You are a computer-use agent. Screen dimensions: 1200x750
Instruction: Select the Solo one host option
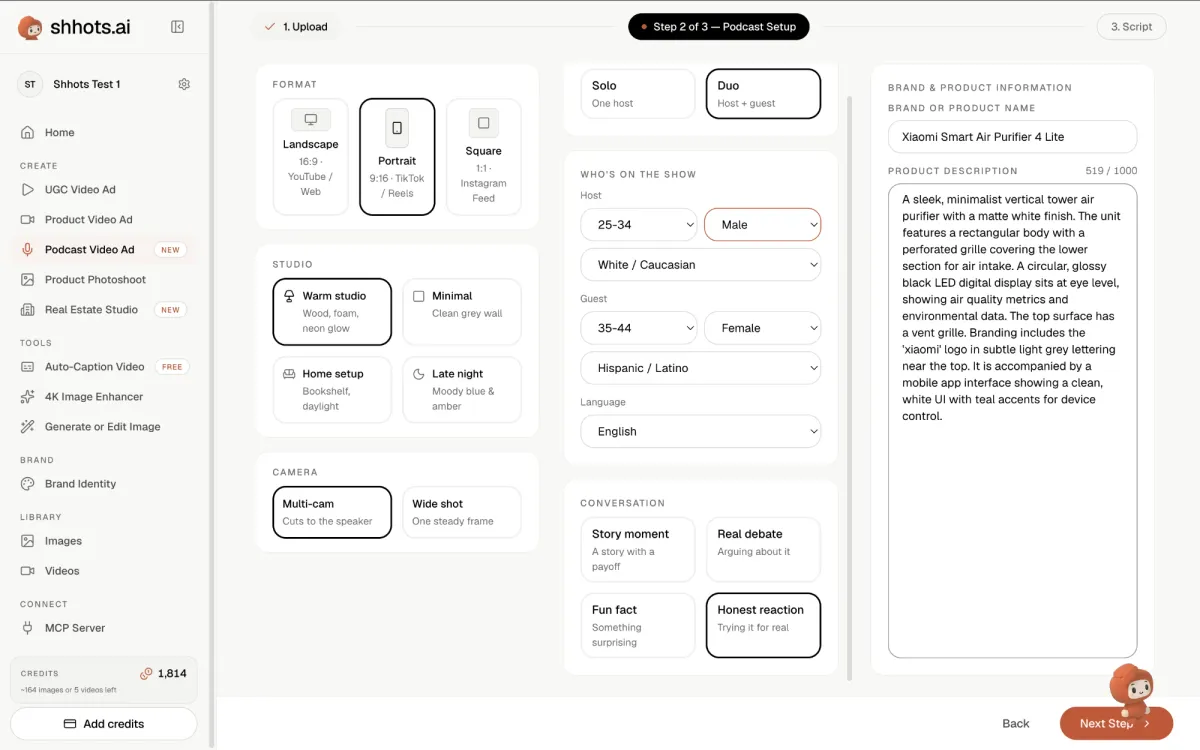638,94
